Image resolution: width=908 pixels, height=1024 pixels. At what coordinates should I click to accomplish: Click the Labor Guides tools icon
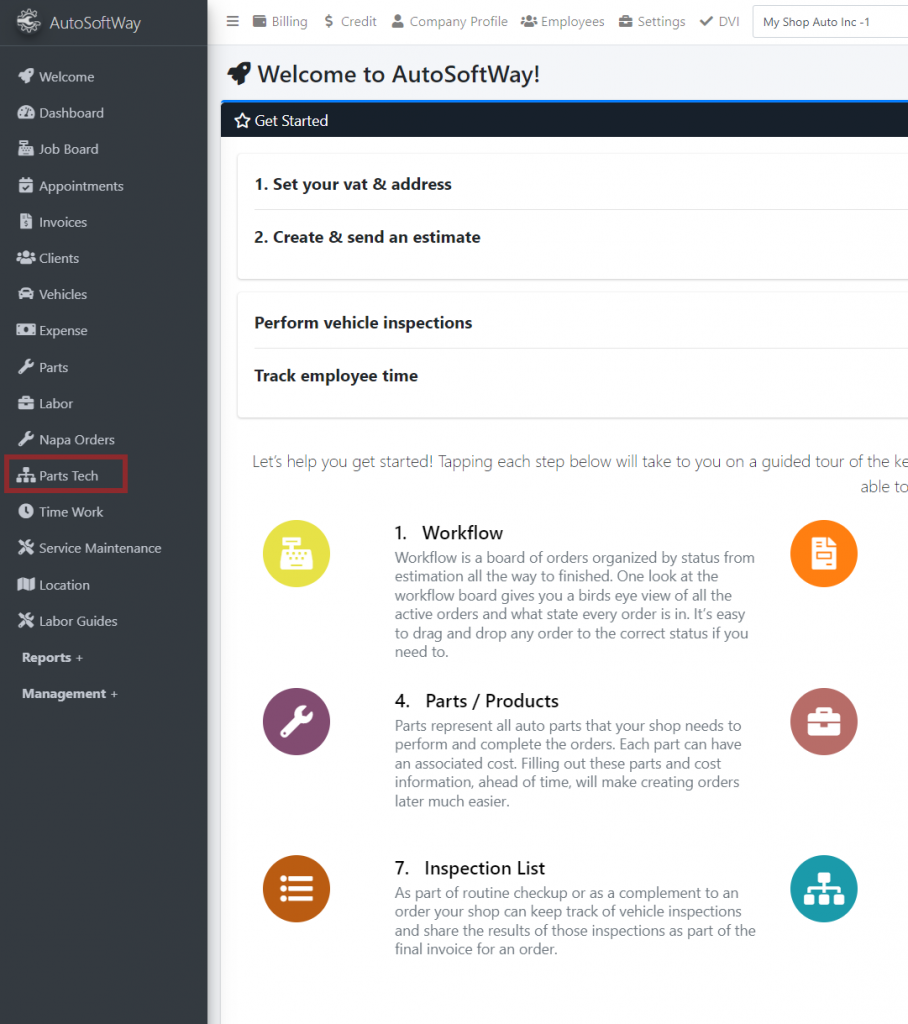point(26,620)
